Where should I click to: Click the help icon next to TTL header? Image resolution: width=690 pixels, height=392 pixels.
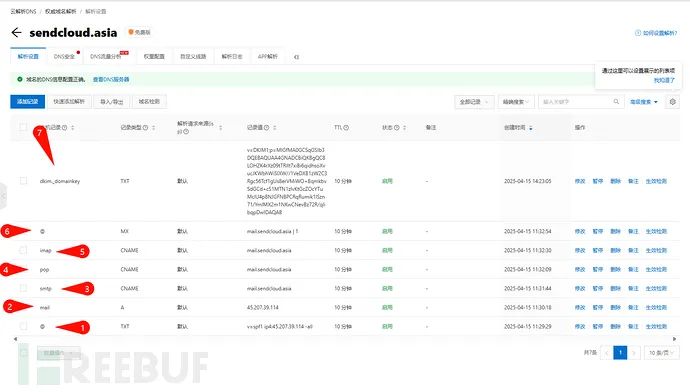346,128
